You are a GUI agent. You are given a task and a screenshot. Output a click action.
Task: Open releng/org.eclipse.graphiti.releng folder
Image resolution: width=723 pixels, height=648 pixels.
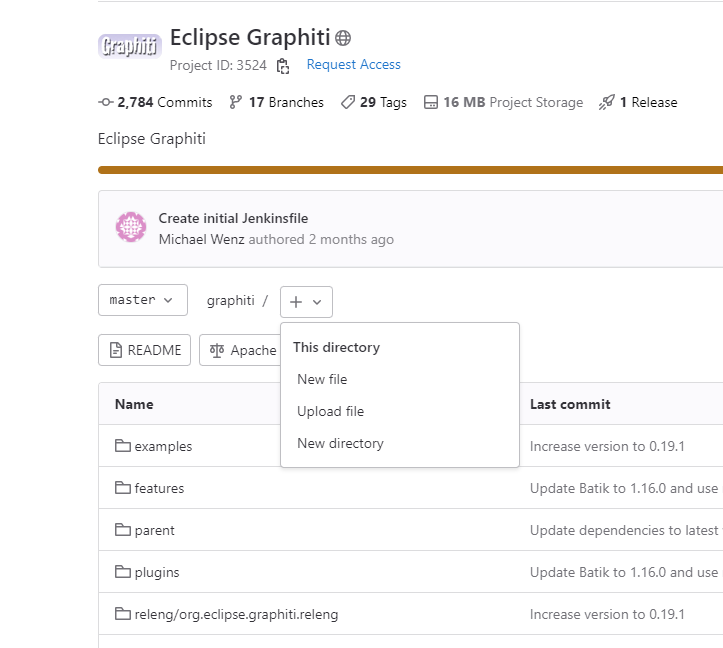[x=237, y=614]
